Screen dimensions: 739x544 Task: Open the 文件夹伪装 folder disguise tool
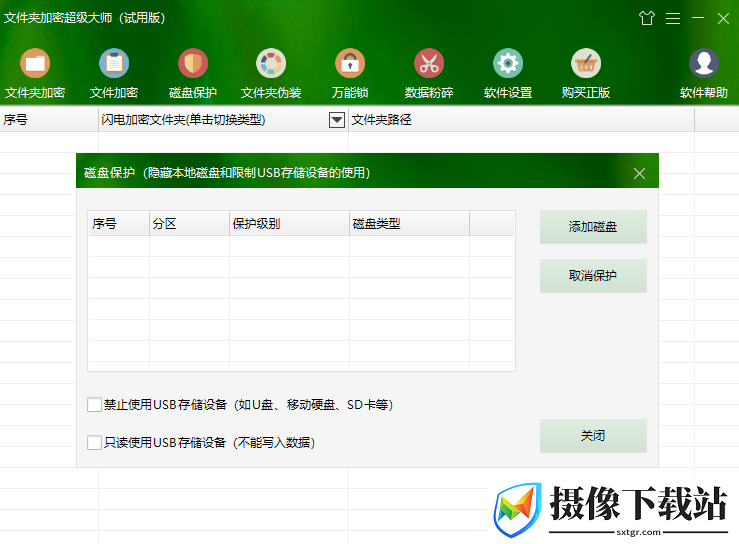271,74
